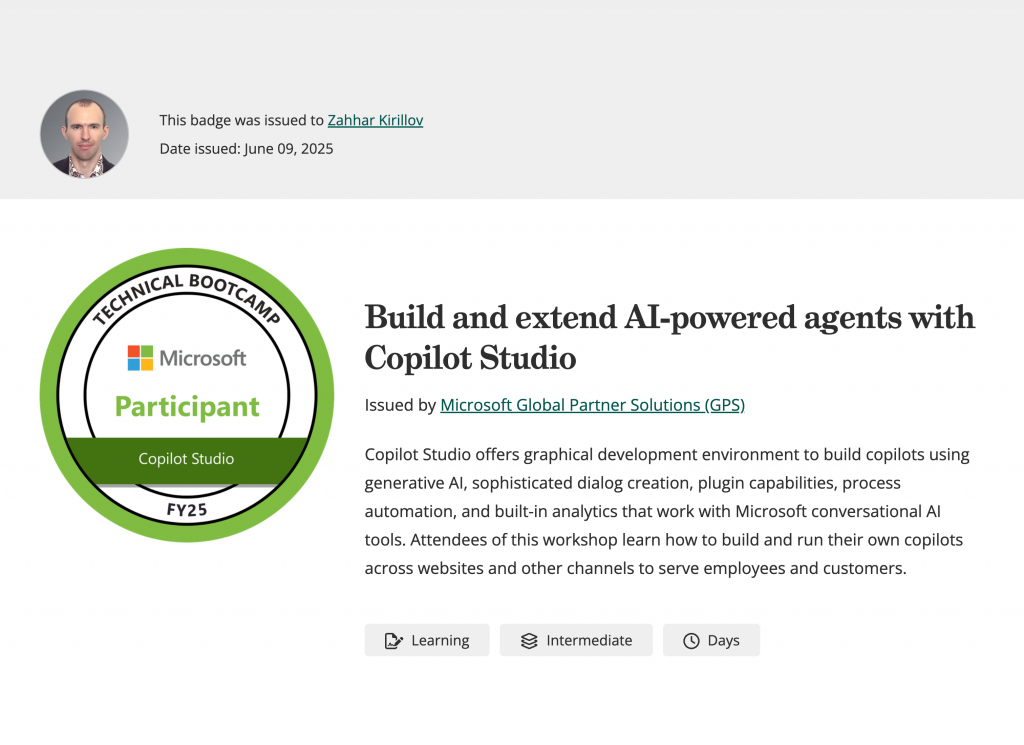The height and width of the screenshot is (745, 1024).
Task: Select the Intermediate level tag label
Action: point(589,641)
